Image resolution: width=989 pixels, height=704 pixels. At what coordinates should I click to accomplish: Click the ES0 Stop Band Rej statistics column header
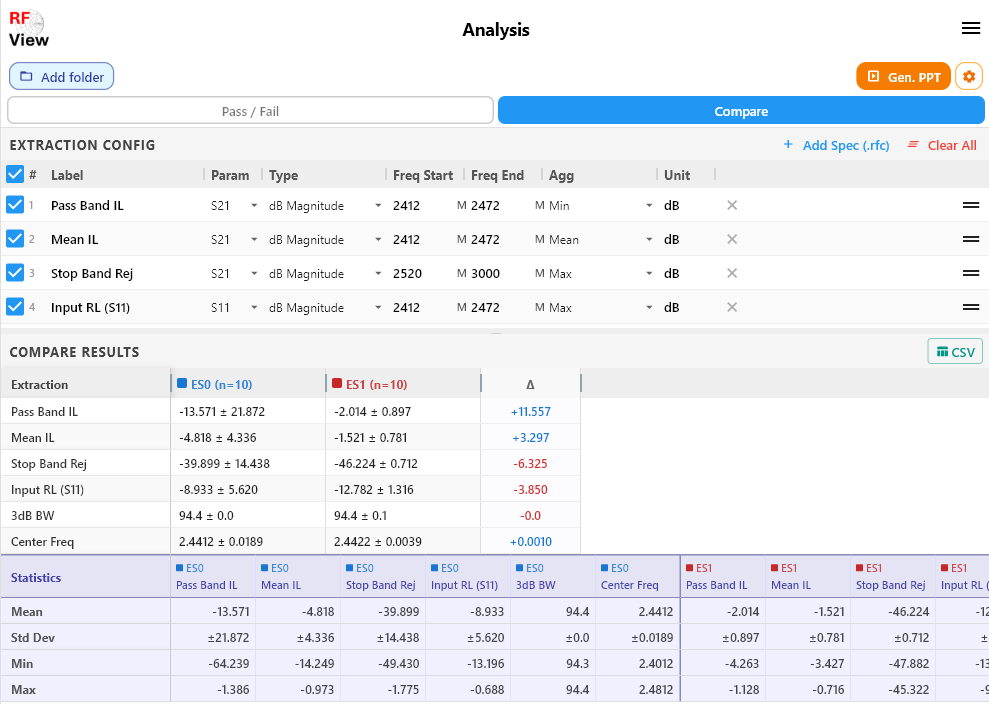tap(382, 577)
